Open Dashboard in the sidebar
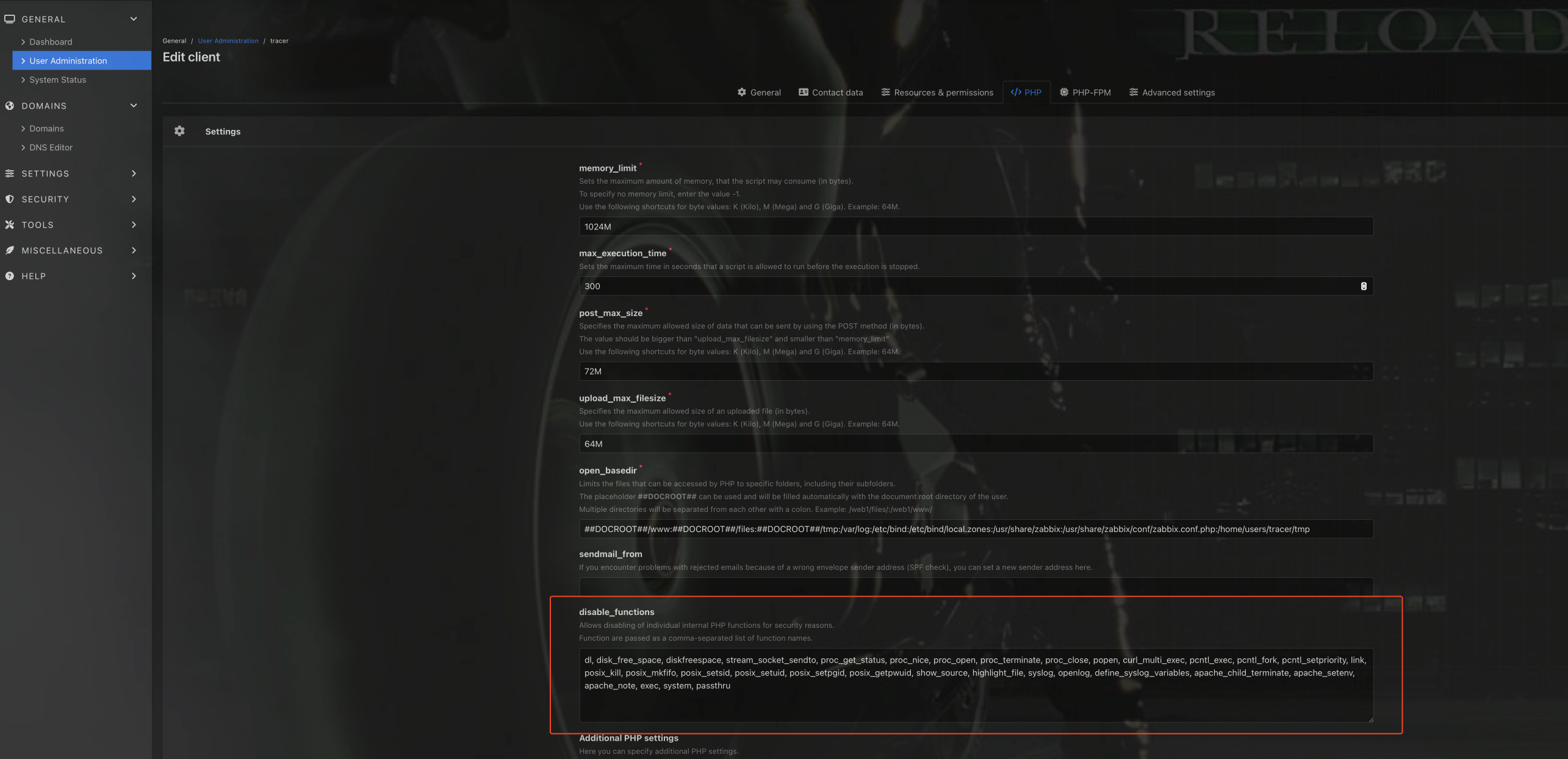The height and width of the screenshot is (759, 1568). click(x=51, y=41)
